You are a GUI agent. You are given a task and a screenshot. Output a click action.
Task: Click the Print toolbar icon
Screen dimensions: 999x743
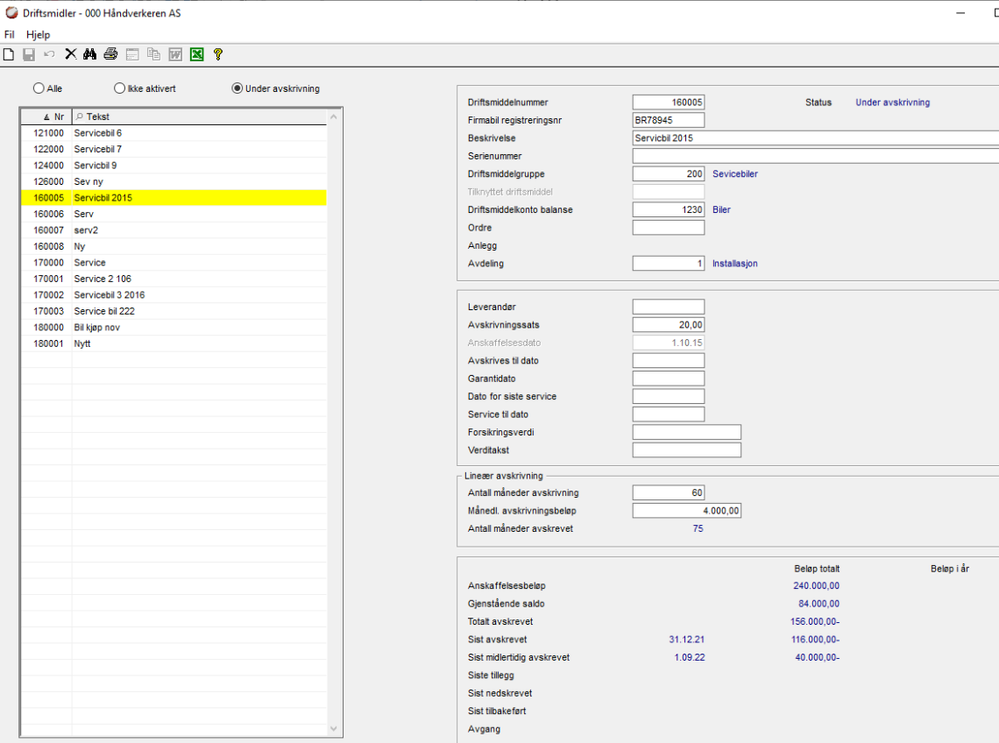[111, 54]
